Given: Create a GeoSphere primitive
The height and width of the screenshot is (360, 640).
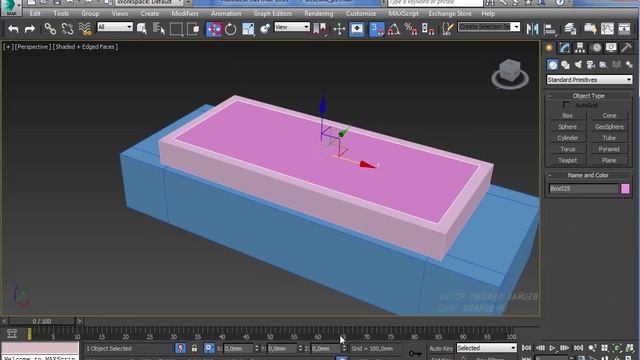Looking at the screenshot, I should click(609, 127).
